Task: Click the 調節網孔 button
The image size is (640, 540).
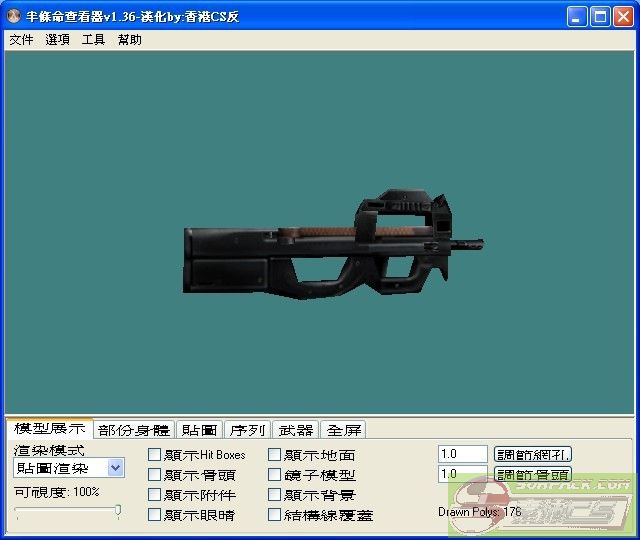Action: click(x=533, y=454)
